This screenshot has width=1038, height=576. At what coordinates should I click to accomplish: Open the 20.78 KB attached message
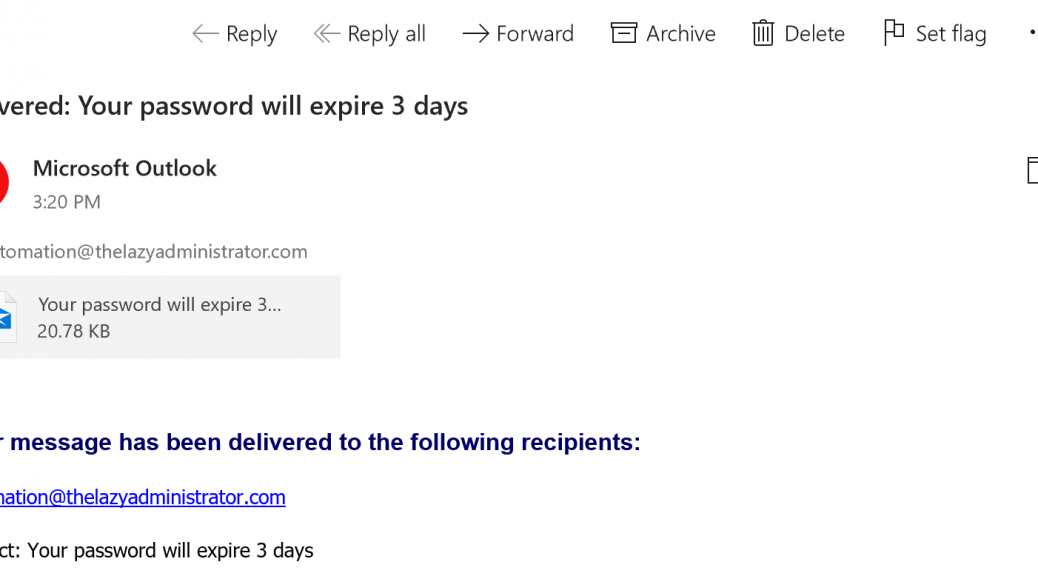(x=170, y=317)
